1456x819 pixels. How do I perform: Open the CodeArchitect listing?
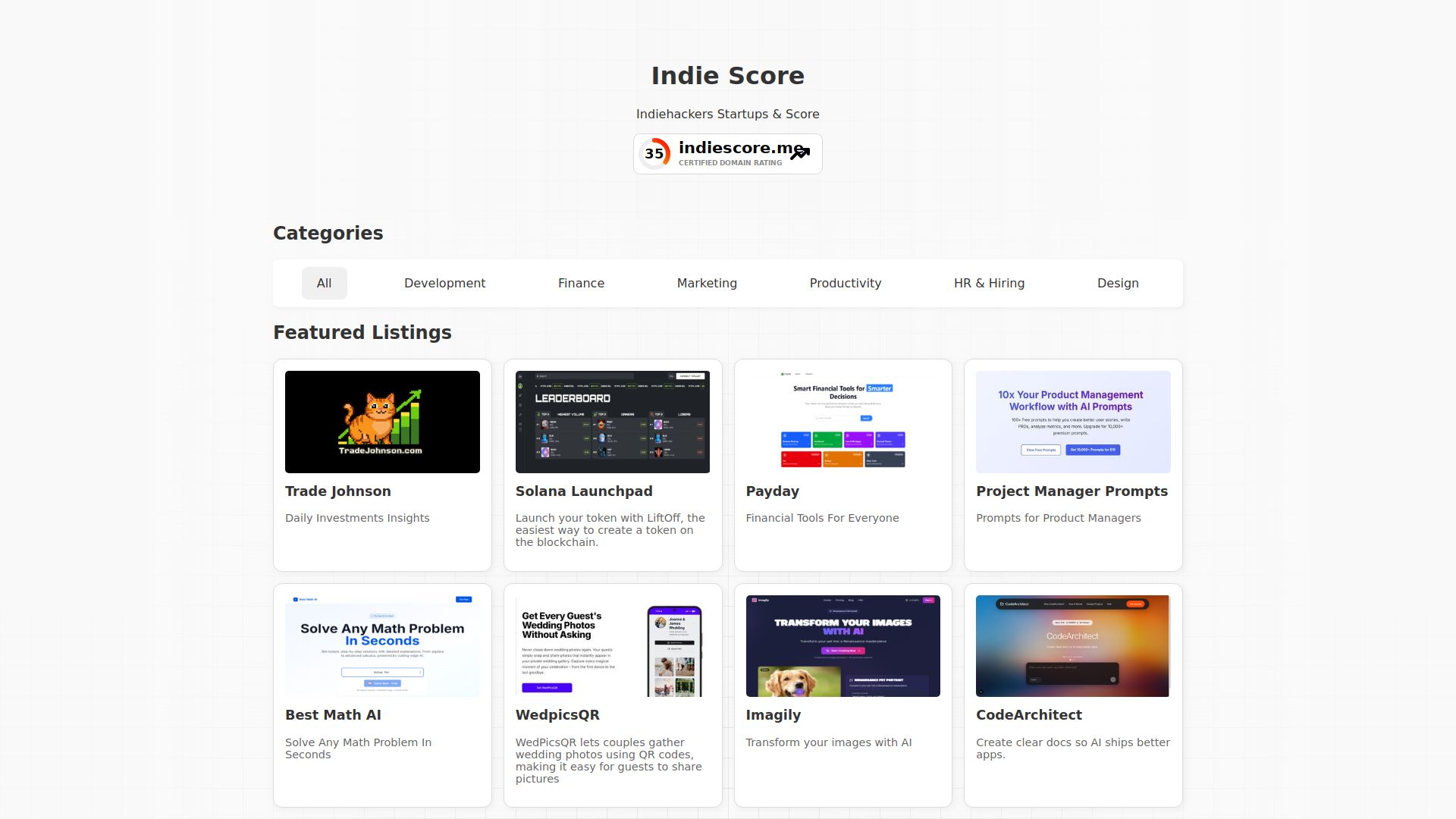1029,714
